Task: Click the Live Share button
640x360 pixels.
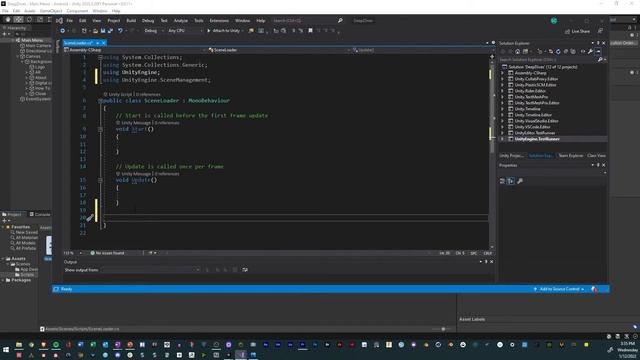Action: pyautogui.click(x=577, y=31)
